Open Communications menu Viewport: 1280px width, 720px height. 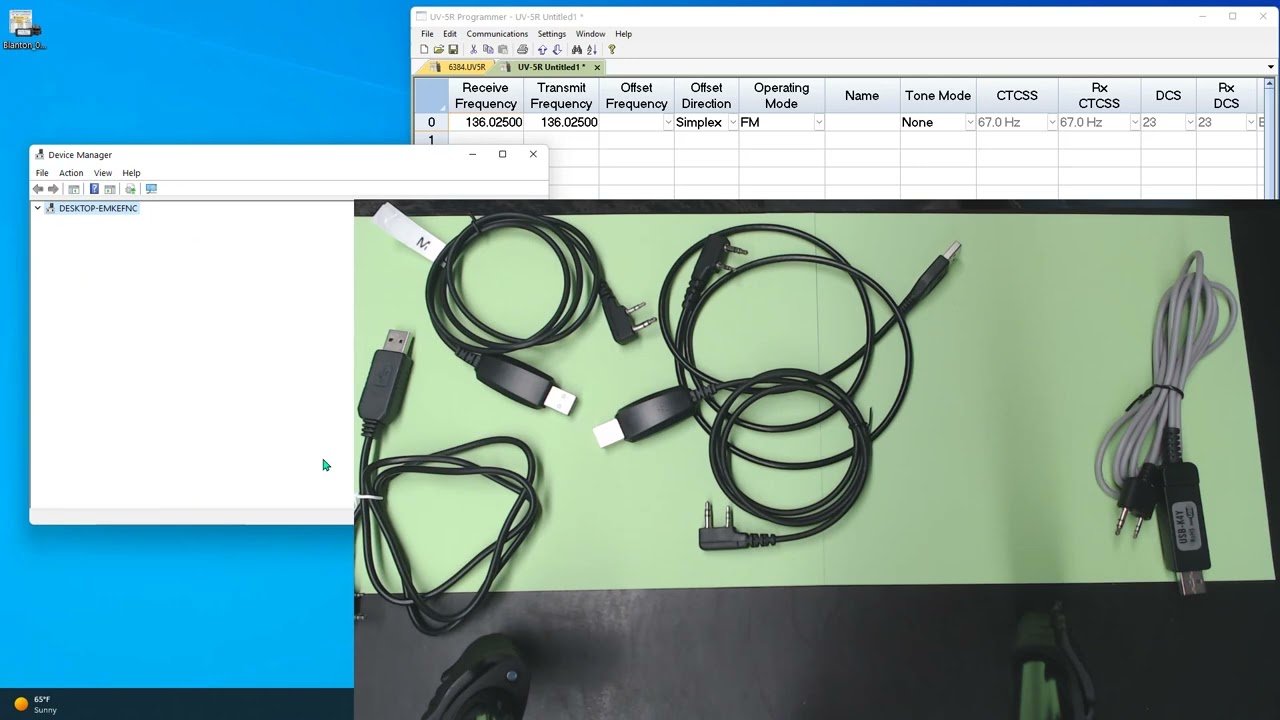tap(497, 34)
